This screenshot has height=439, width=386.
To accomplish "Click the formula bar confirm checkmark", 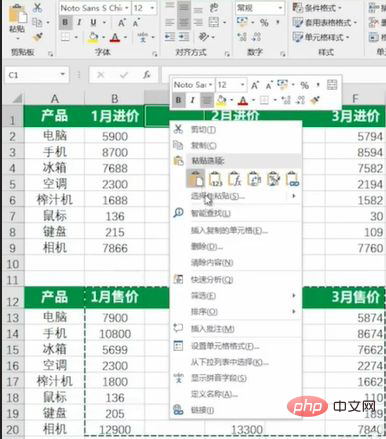I will click(x=124, y=75).
